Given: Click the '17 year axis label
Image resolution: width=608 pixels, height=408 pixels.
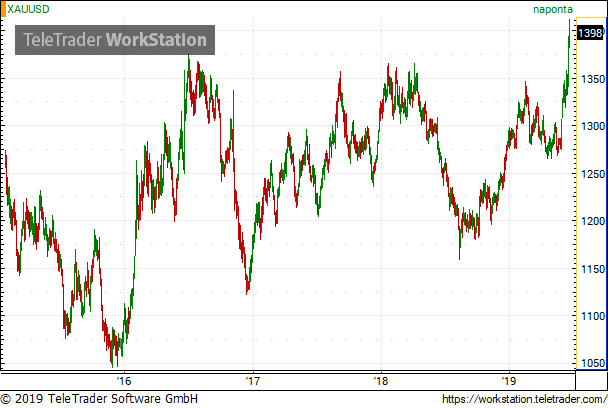Looking at the screenshot, I should click(253, 381).
